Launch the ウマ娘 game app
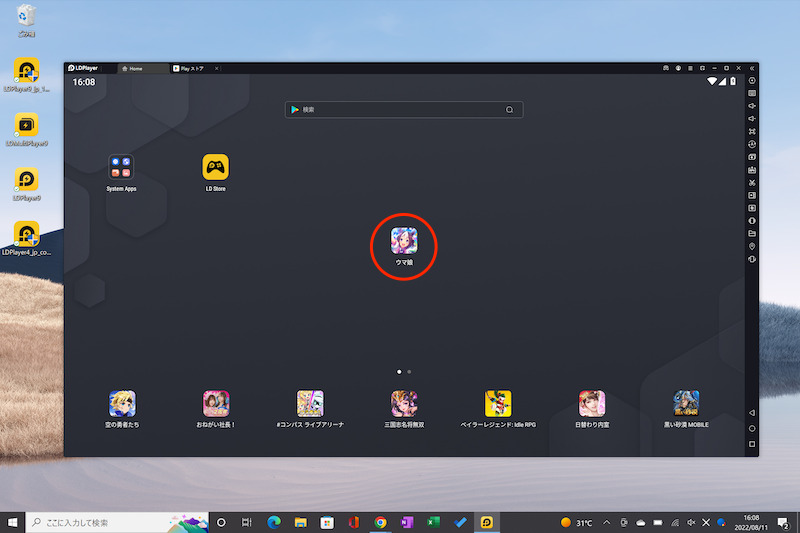The width and height of the screenshot is (800, 533). pyautogui.click(x=404, y=240)
